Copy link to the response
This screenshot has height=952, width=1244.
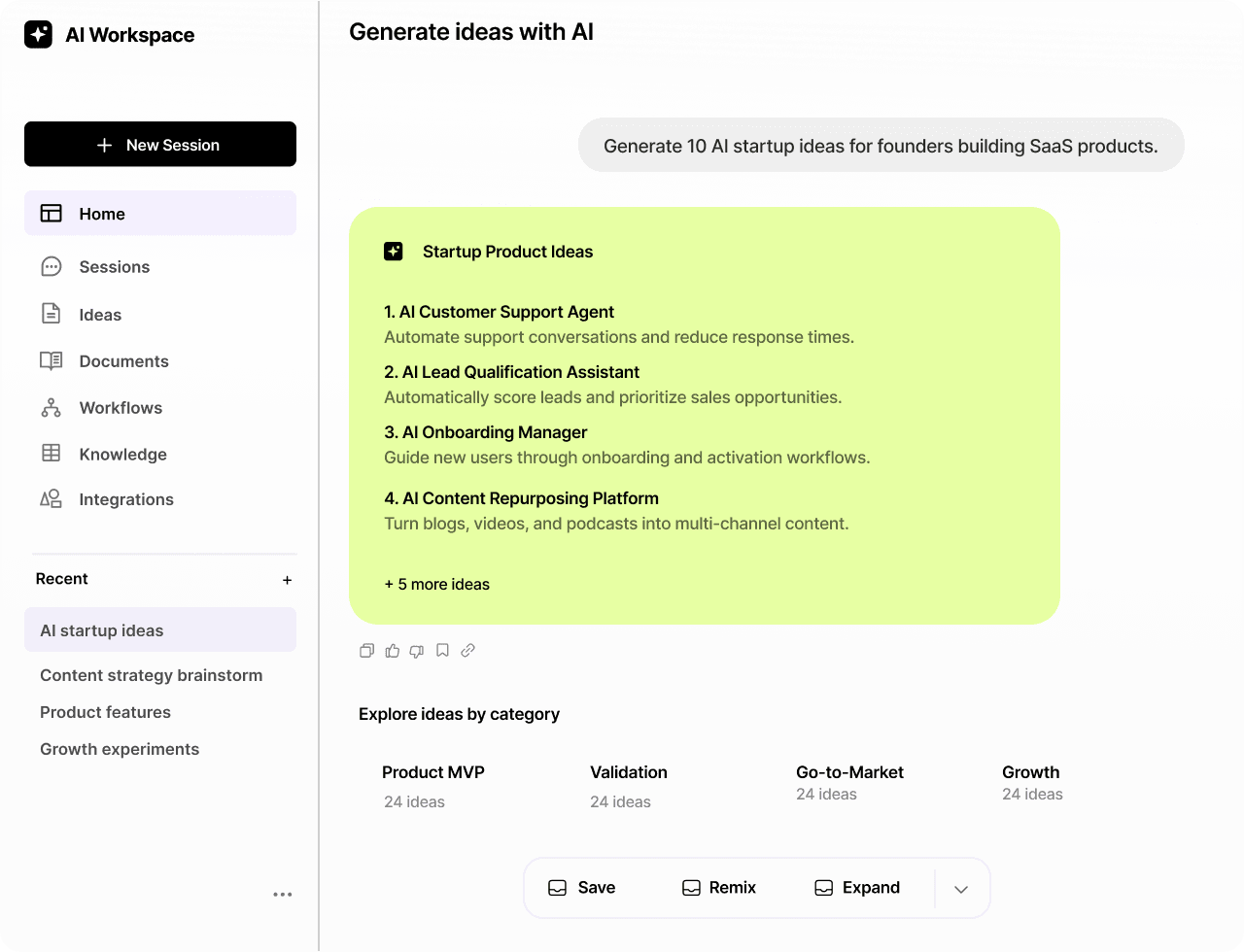coord(467,651)
